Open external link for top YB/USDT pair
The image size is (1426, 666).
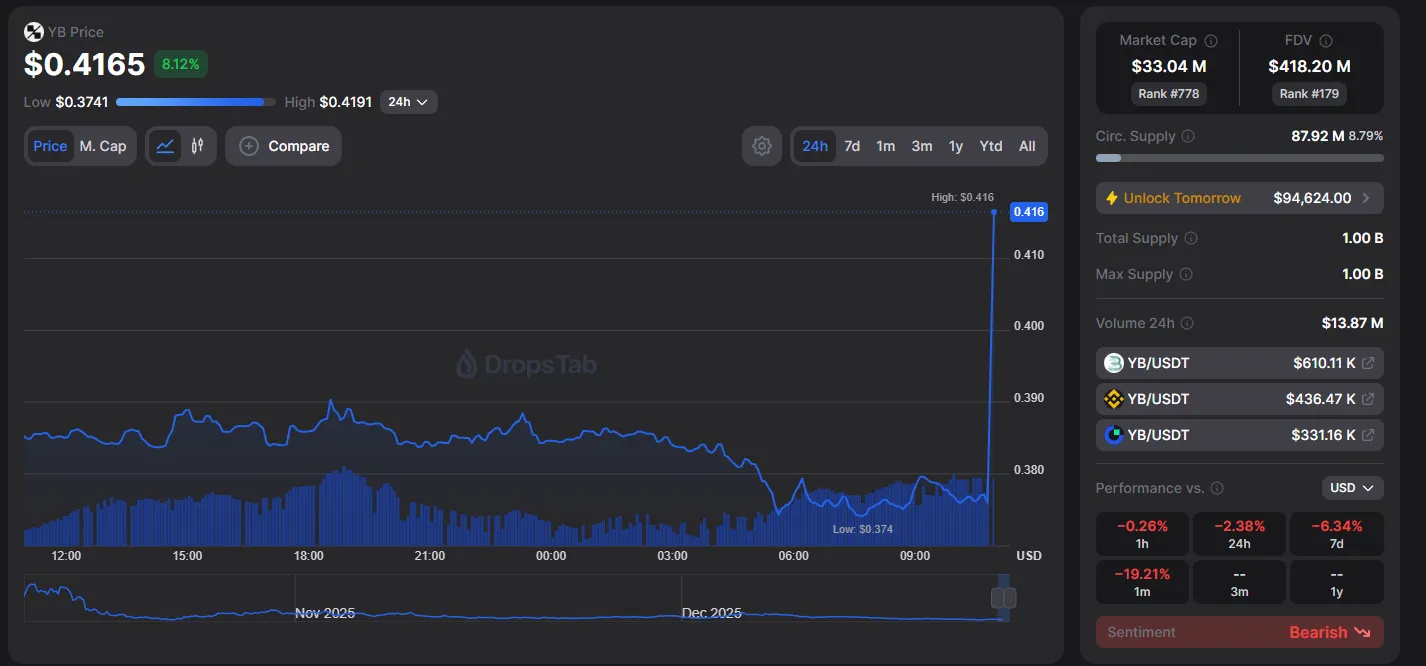(x=1369, y=362)
